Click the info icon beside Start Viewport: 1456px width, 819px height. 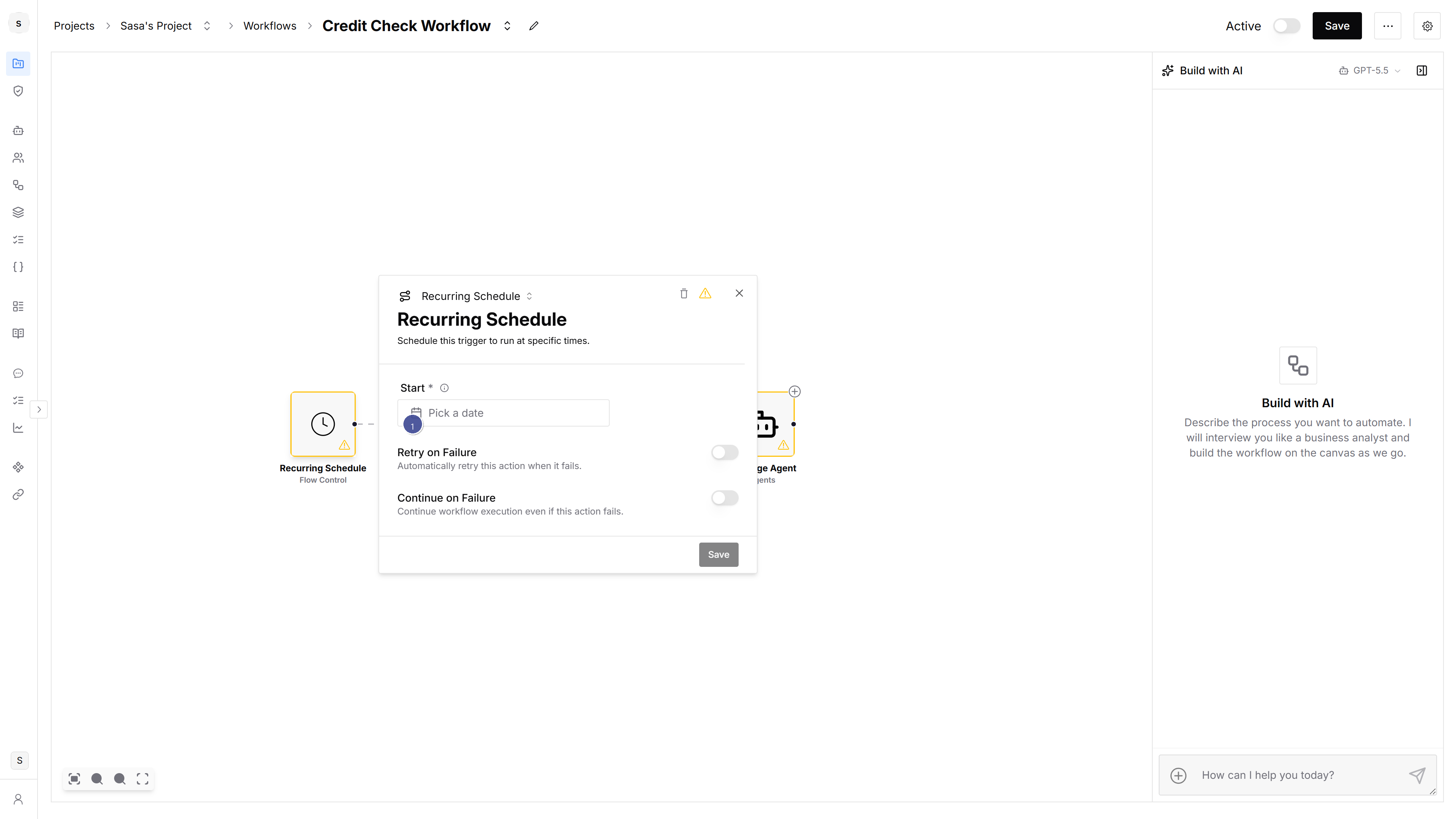point(444,388)
